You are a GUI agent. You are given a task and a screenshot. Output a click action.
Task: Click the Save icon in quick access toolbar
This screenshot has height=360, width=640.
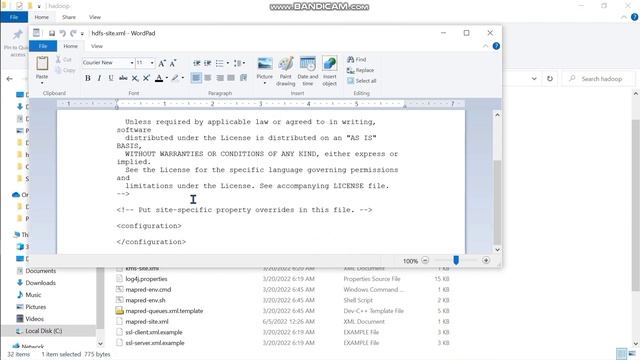pyautogui.click(x=52, y=33)
